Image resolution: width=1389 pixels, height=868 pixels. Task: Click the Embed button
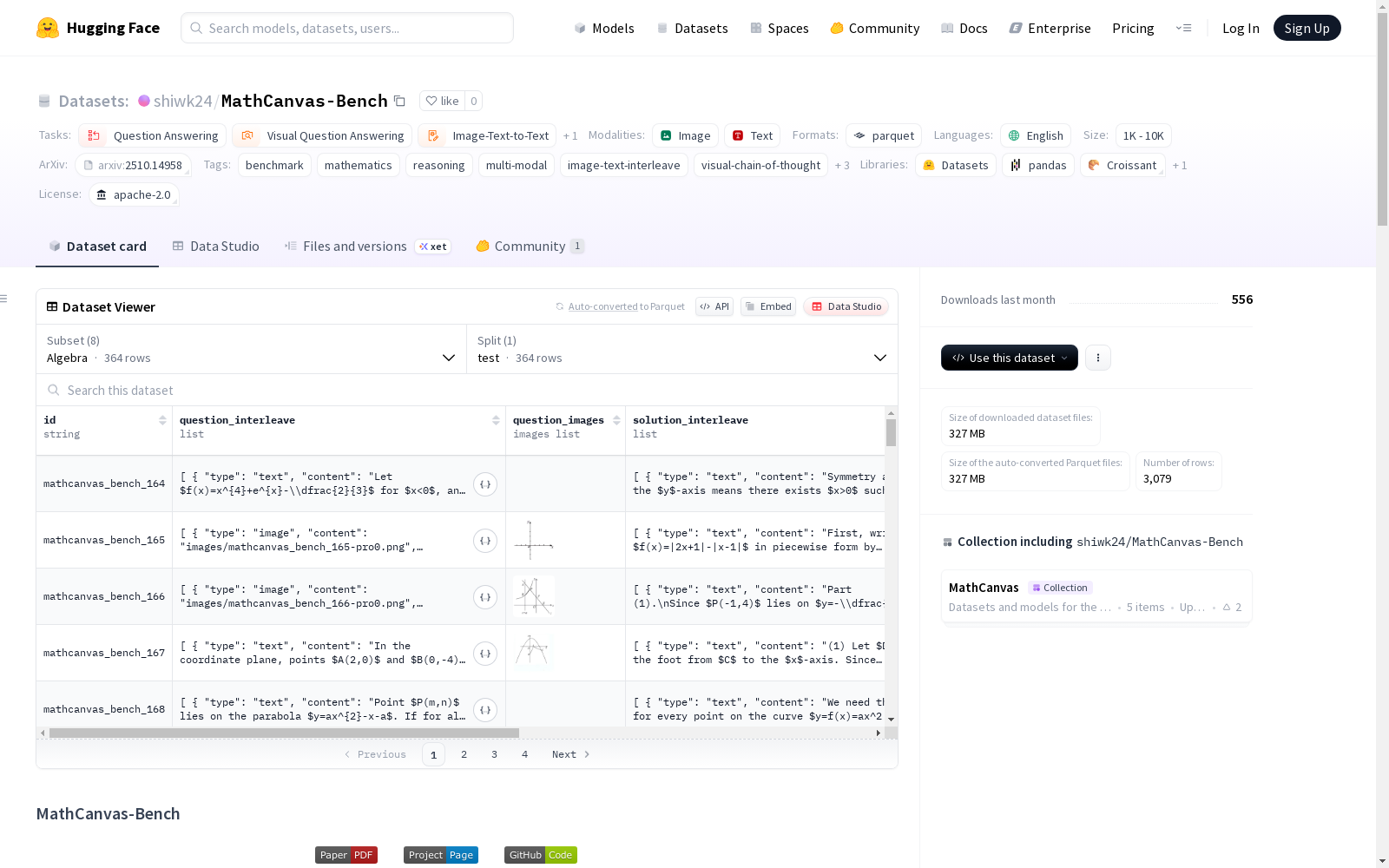tap(768, 306)
